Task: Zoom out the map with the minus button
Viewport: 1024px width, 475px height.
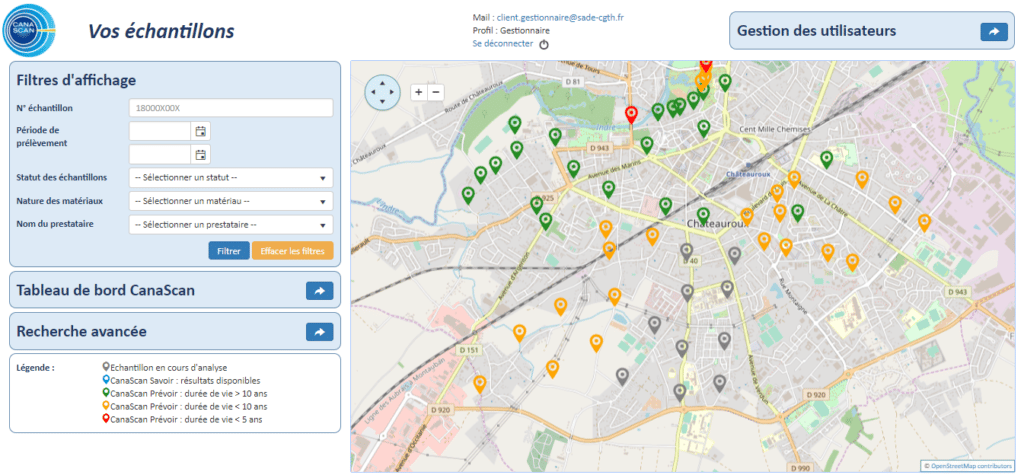Action: tap(436, 93)
